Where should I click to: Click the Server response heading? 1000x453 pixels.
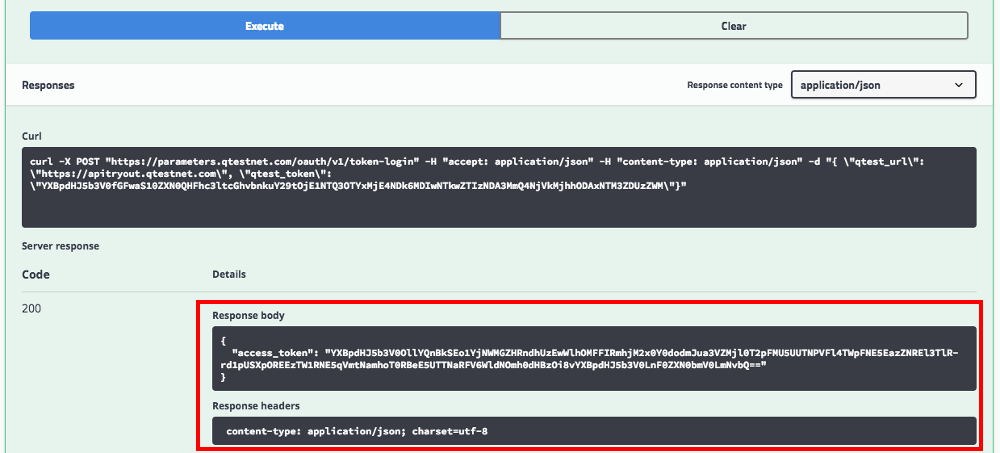tap(60, 246)
